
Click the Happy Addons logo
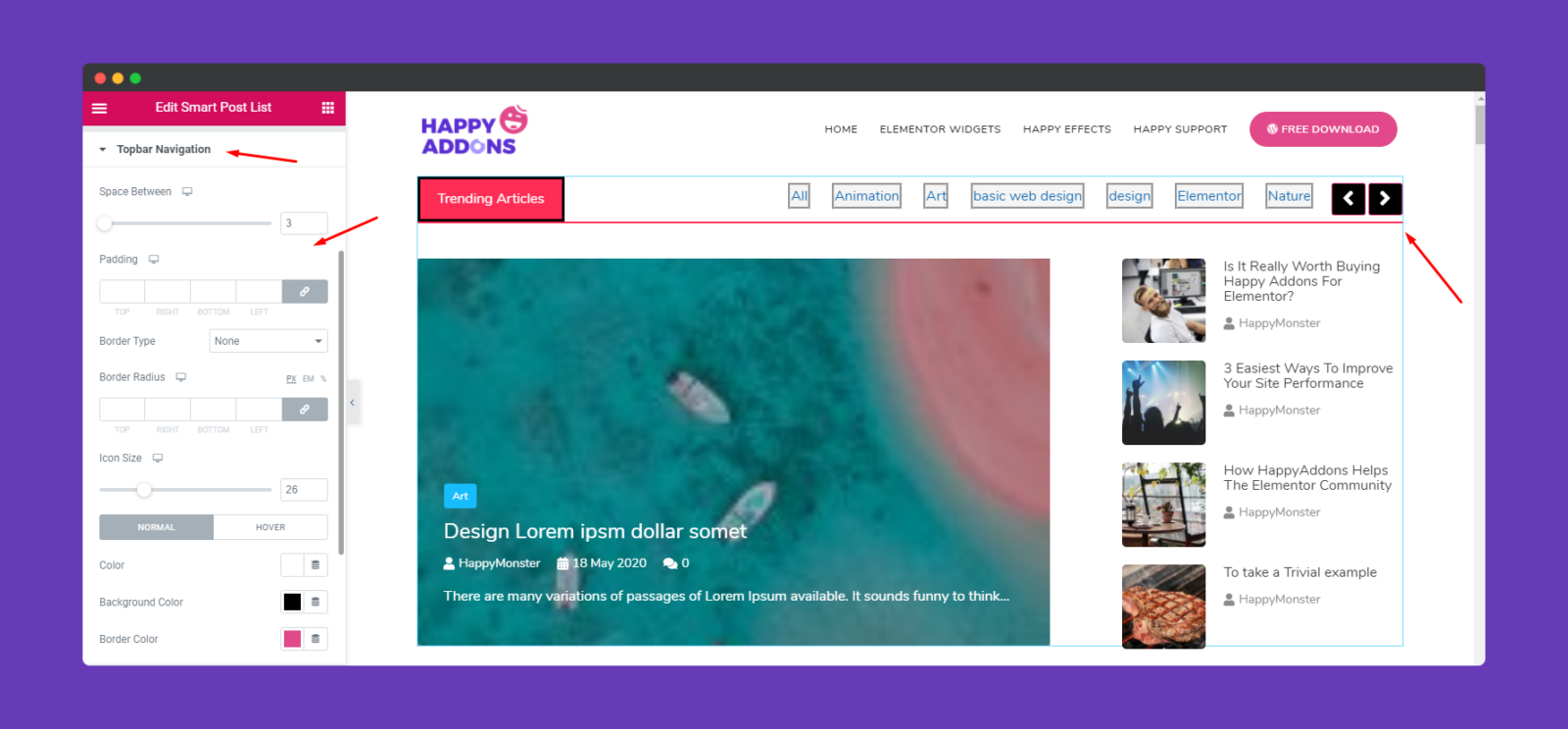pos(474,130)
